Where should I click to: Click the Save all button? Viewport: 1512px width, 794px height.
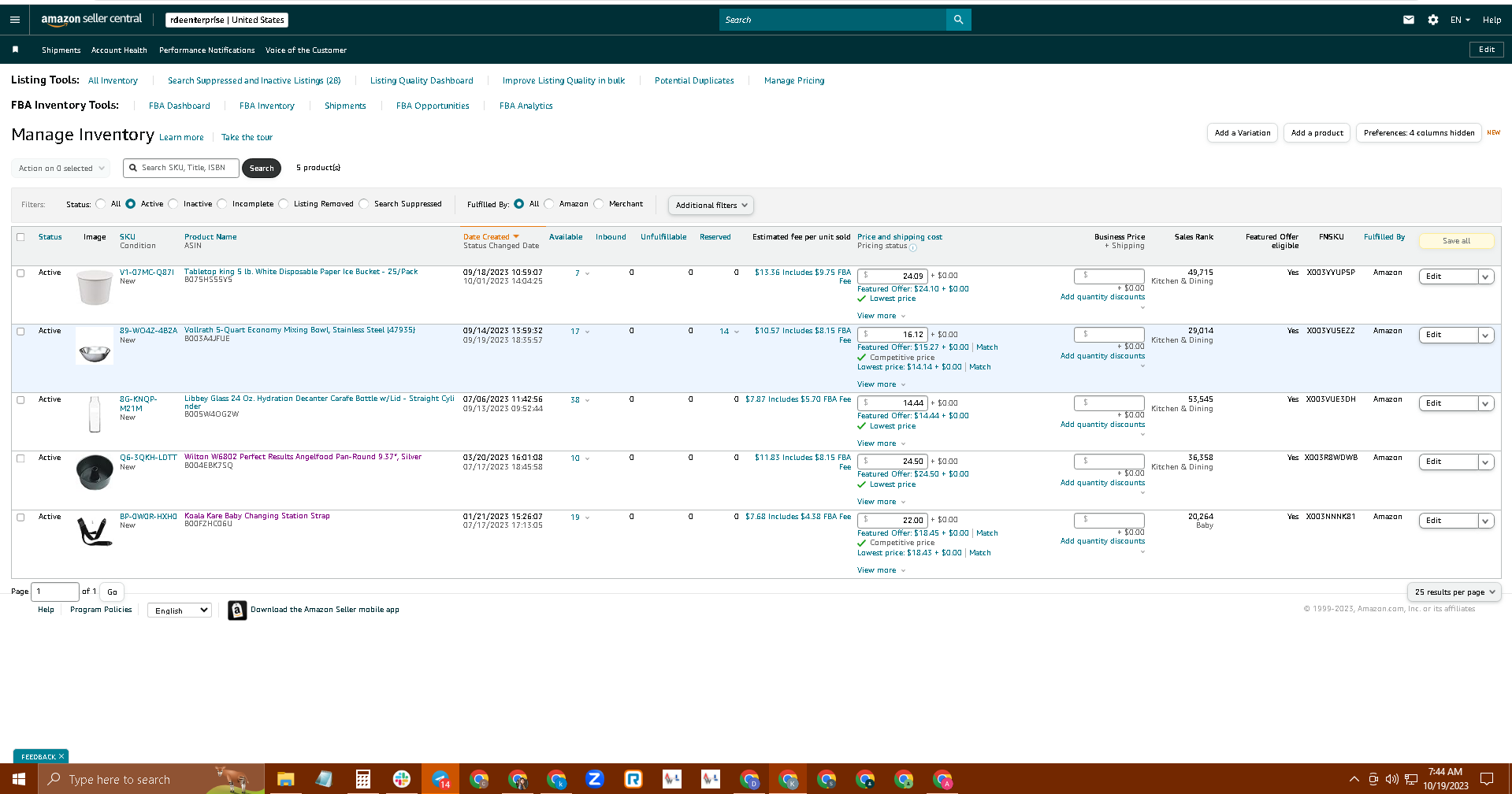coord(1456,241)
